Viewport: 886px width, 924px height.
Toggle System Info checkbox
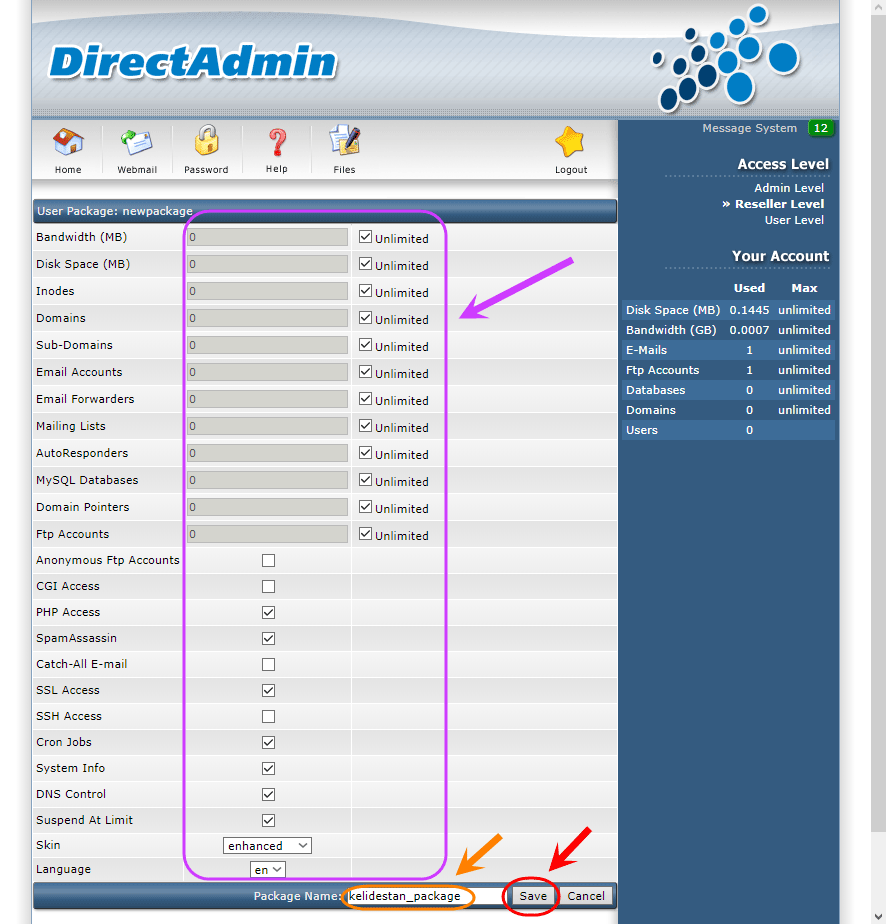pyautogui.click(x=269, y=768)
